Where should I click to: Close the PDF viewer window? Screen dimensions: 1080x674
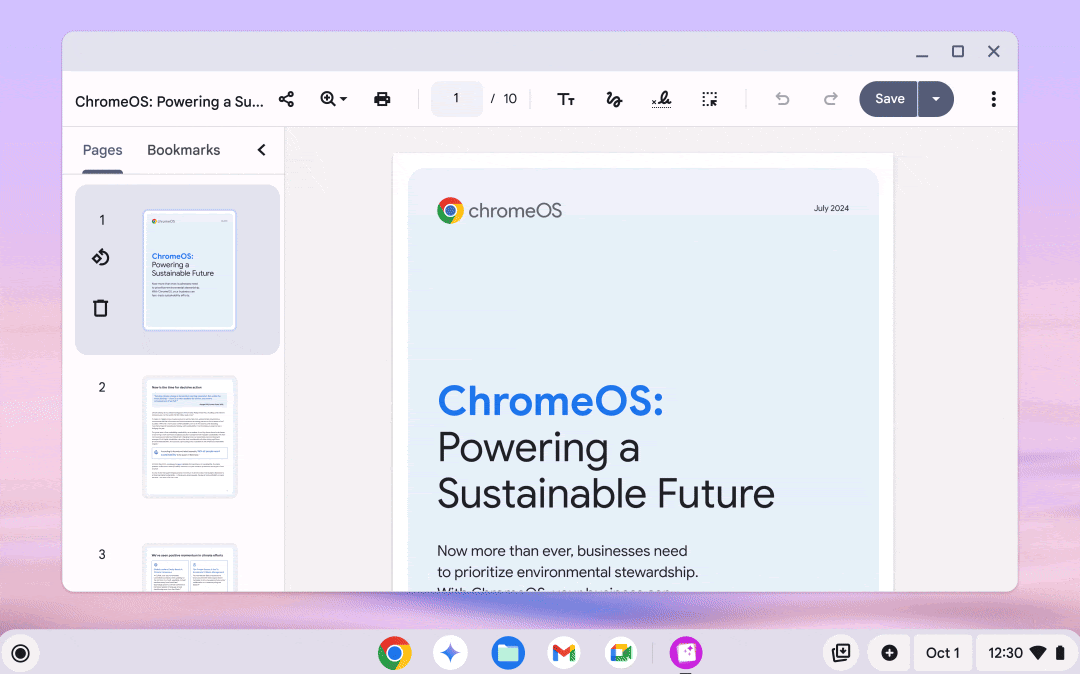993,52
